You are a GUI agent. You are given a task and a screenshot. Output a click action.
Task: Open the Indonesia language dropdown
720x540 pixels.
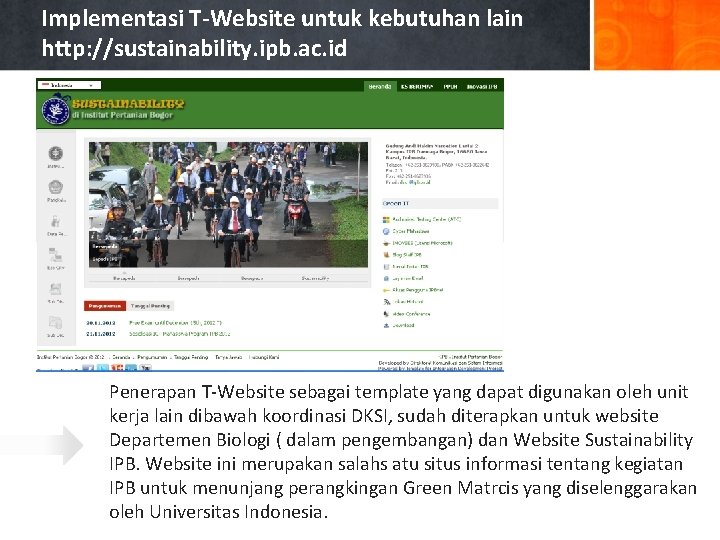coord(70,85)
